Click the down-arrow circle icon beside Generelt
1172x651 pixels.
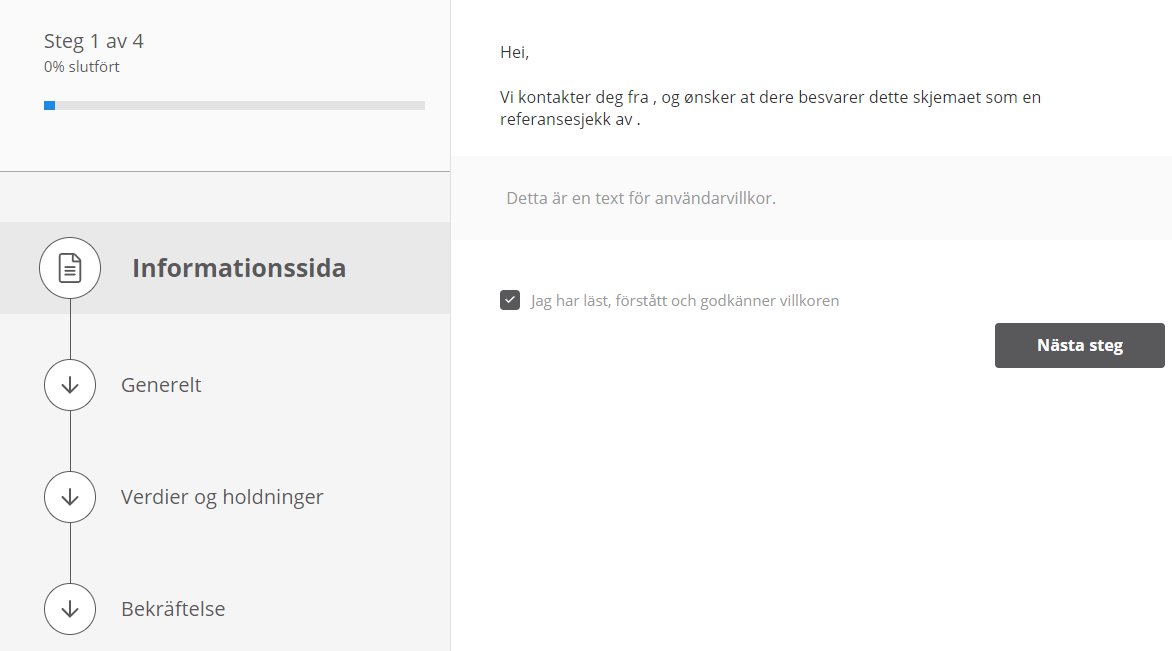pyautogui.click(x=70, y=385)
